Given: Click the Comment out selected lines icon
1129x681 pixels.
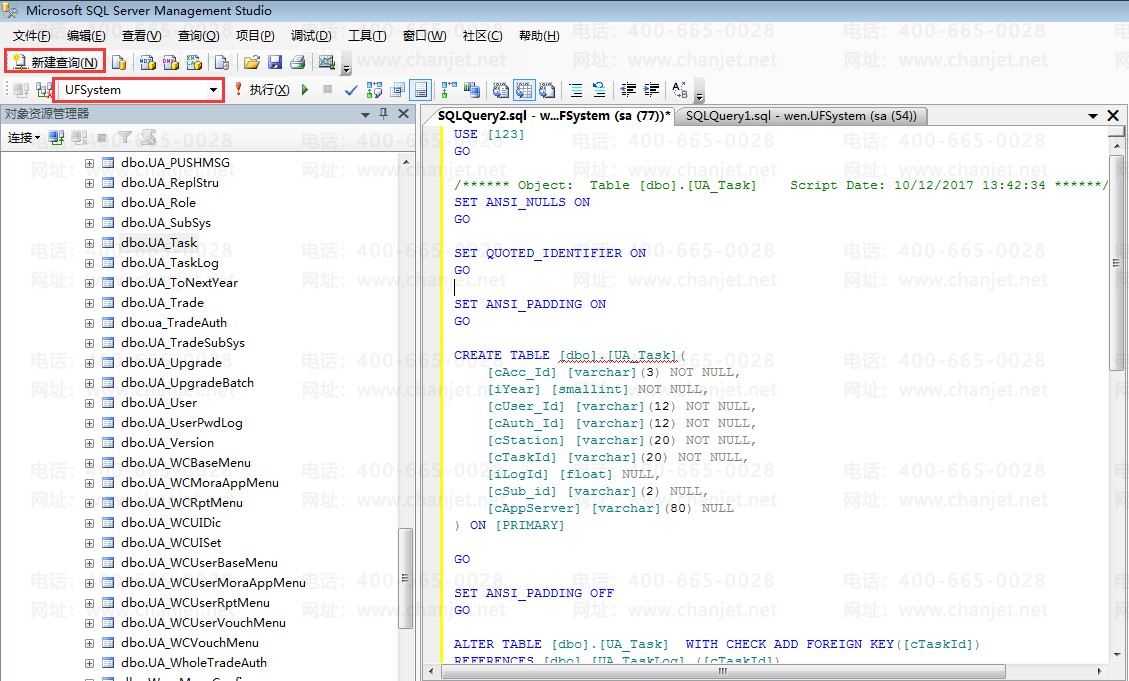Looking at the screenshot, I should (576, 90).
